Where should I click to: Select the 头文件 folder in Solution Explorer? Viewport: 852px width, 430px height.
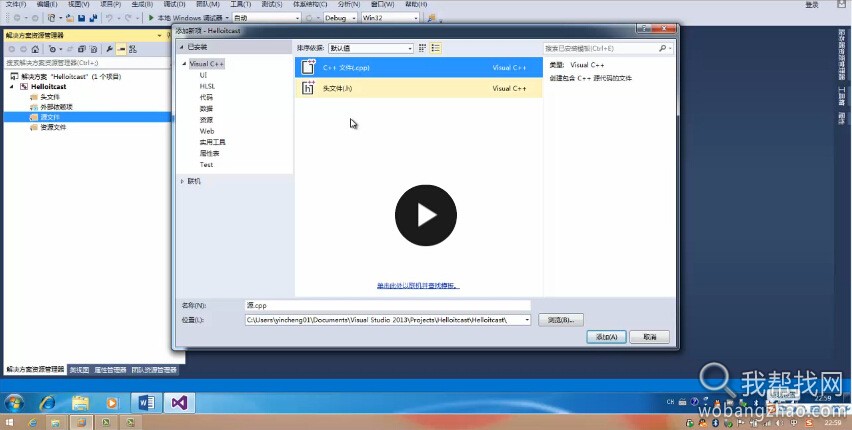pos(50,97)
